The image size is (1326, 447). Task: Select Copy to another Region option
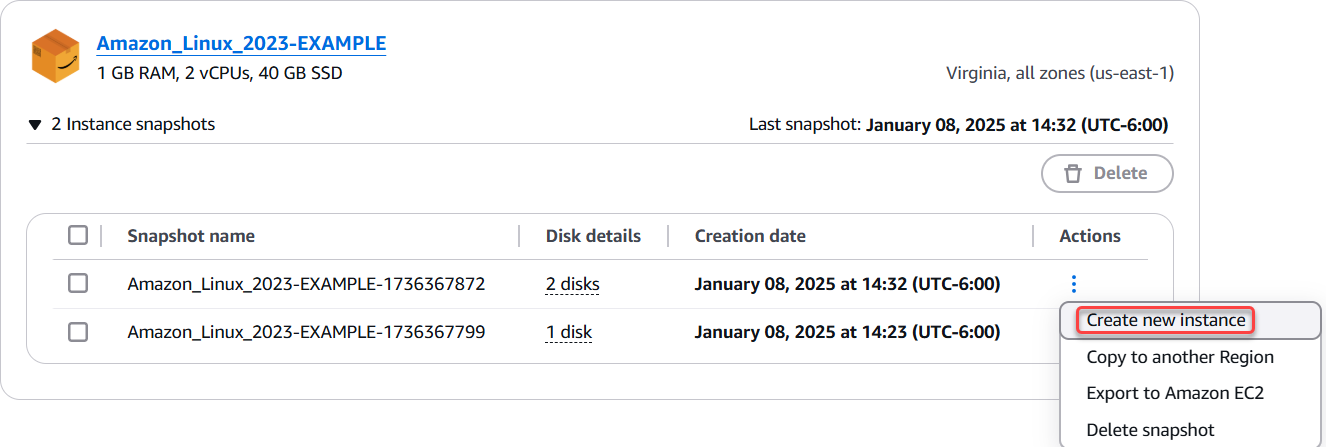[x=1180, y=357]
